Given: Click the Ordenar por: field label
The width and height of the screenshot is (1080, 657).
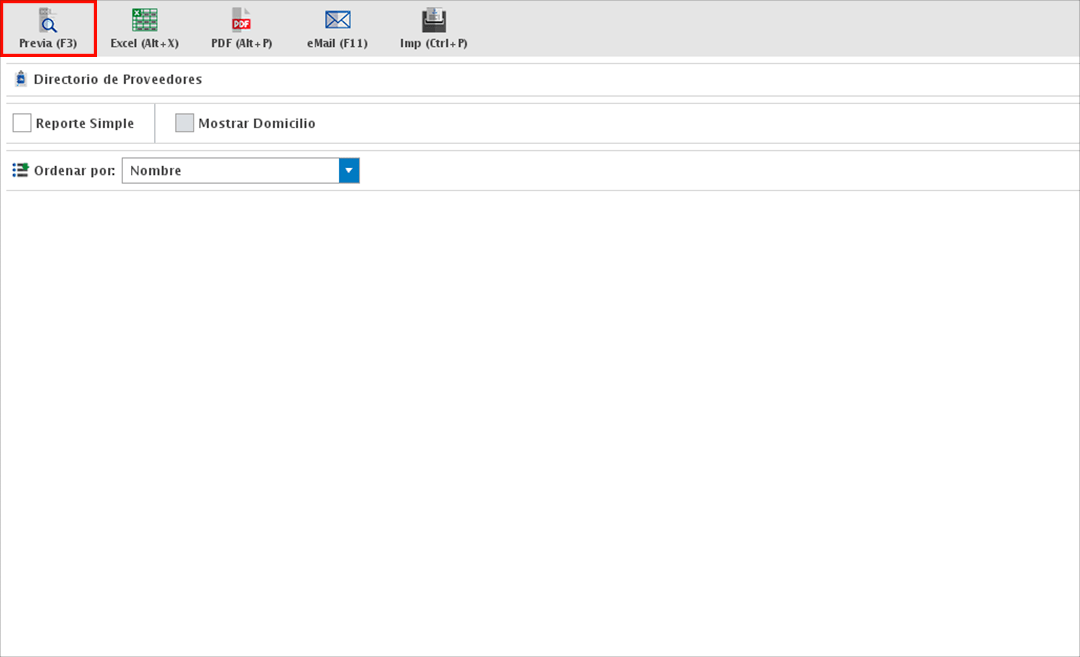Looking at the screenshot, I should tap(75, 171).
